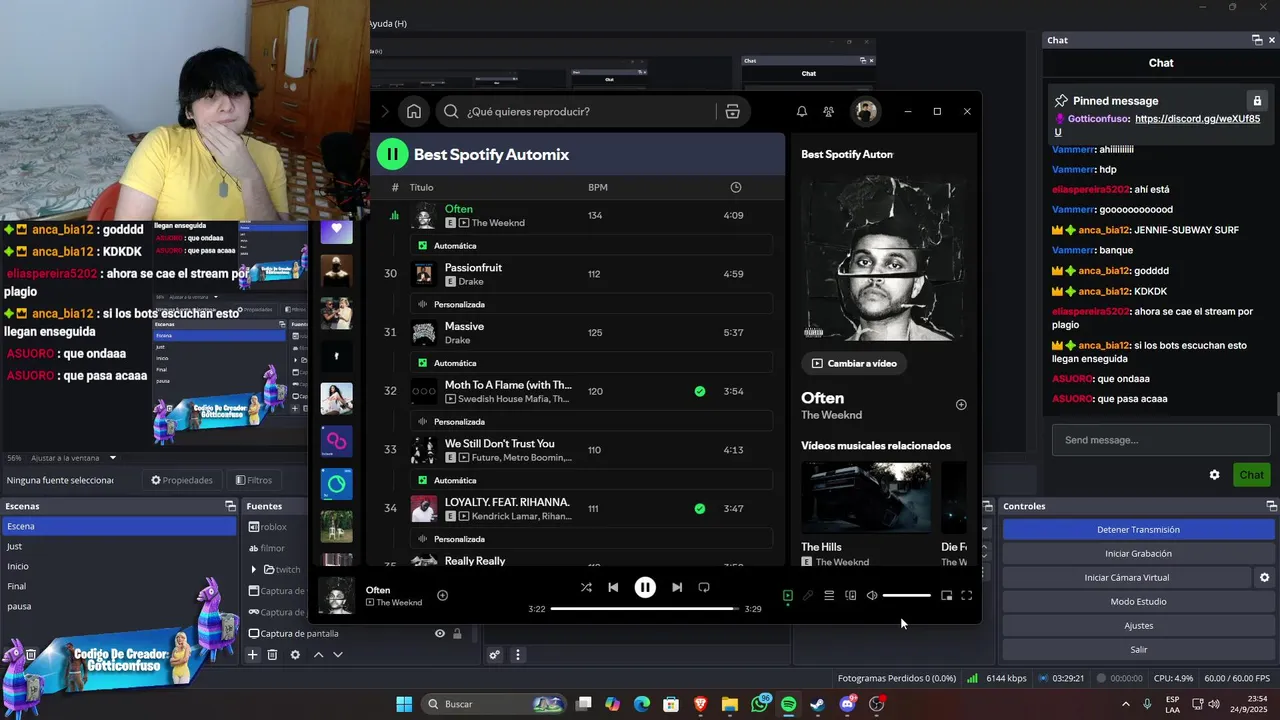Toggle the lock on Captura de pantalla
Viewport: 1280px width, 720px height.
[457, 633]
